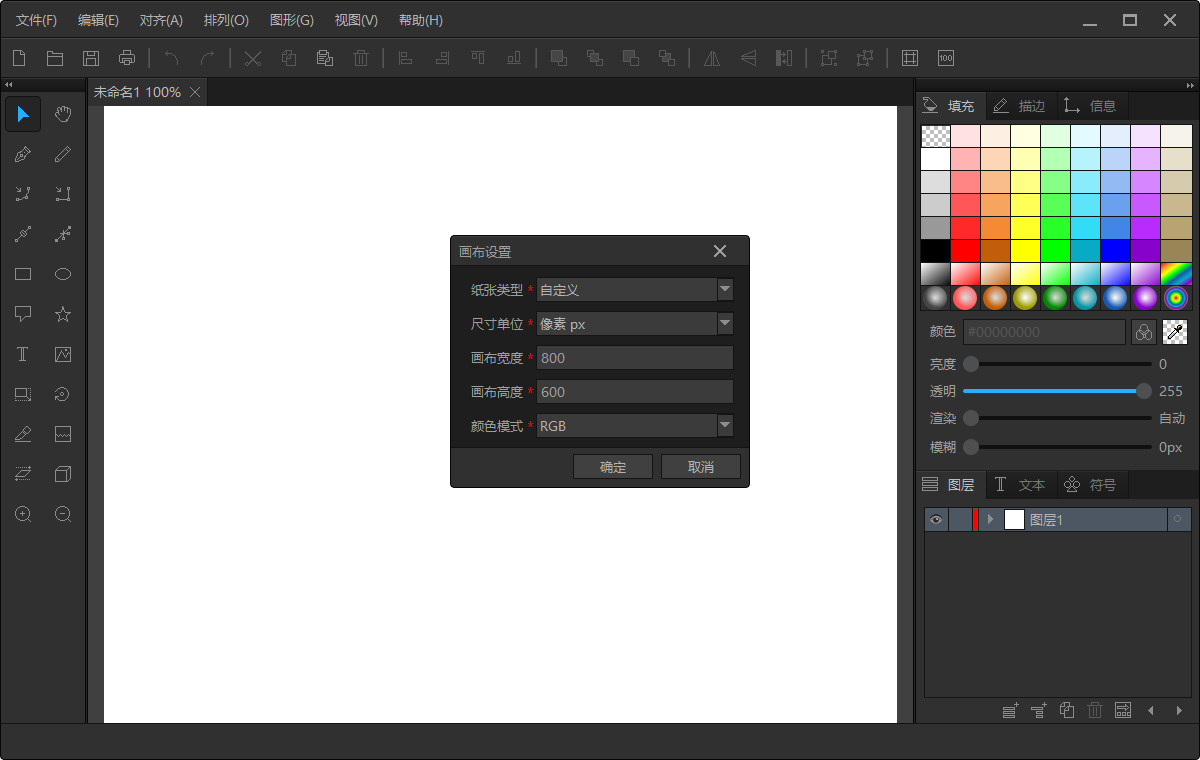Open the 文件(F) menu

[x=37, y=20]
